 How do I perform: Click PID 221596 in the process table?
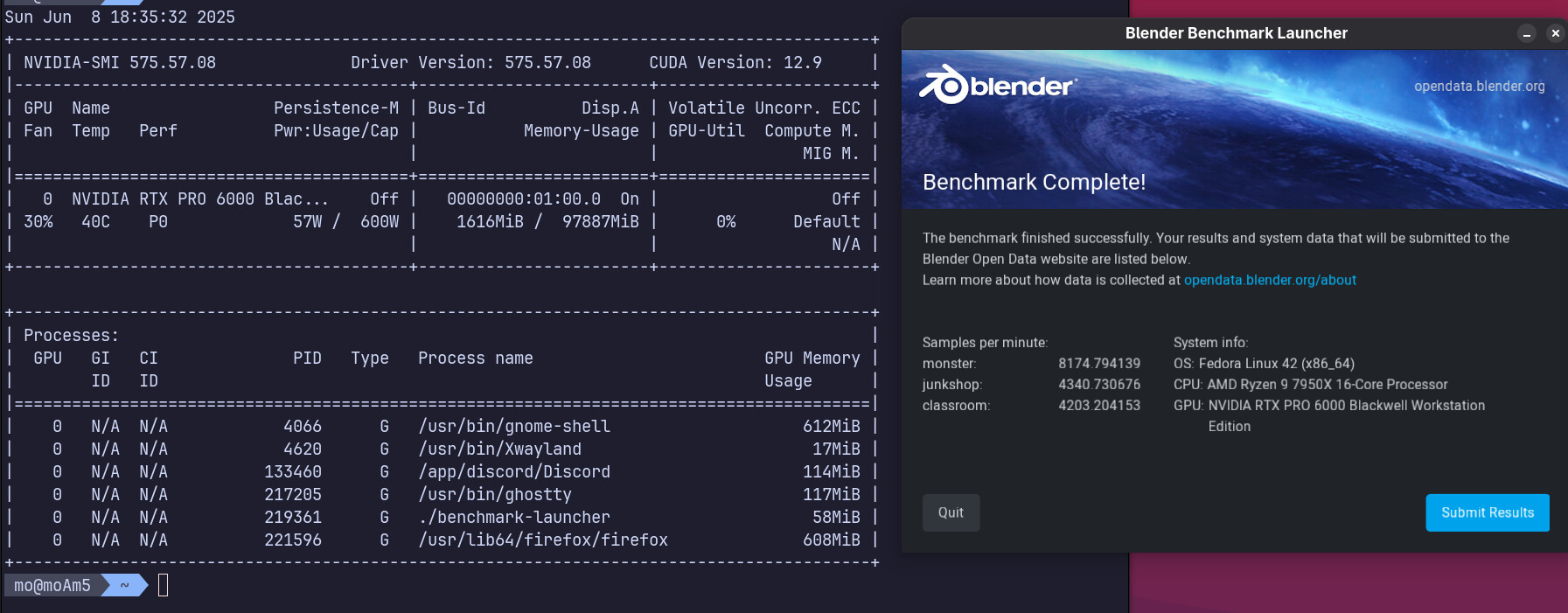click(293, 540)
